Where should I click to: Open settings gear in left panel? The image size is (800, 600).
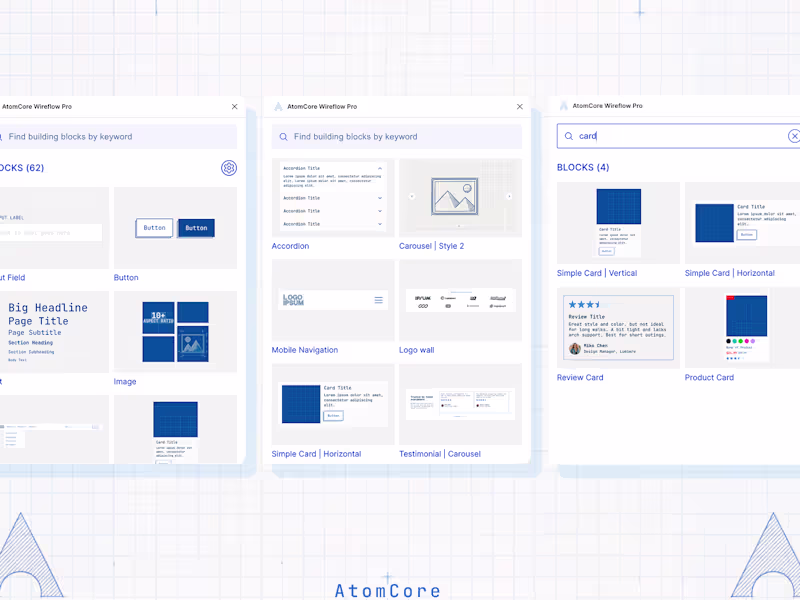[229, 168]
